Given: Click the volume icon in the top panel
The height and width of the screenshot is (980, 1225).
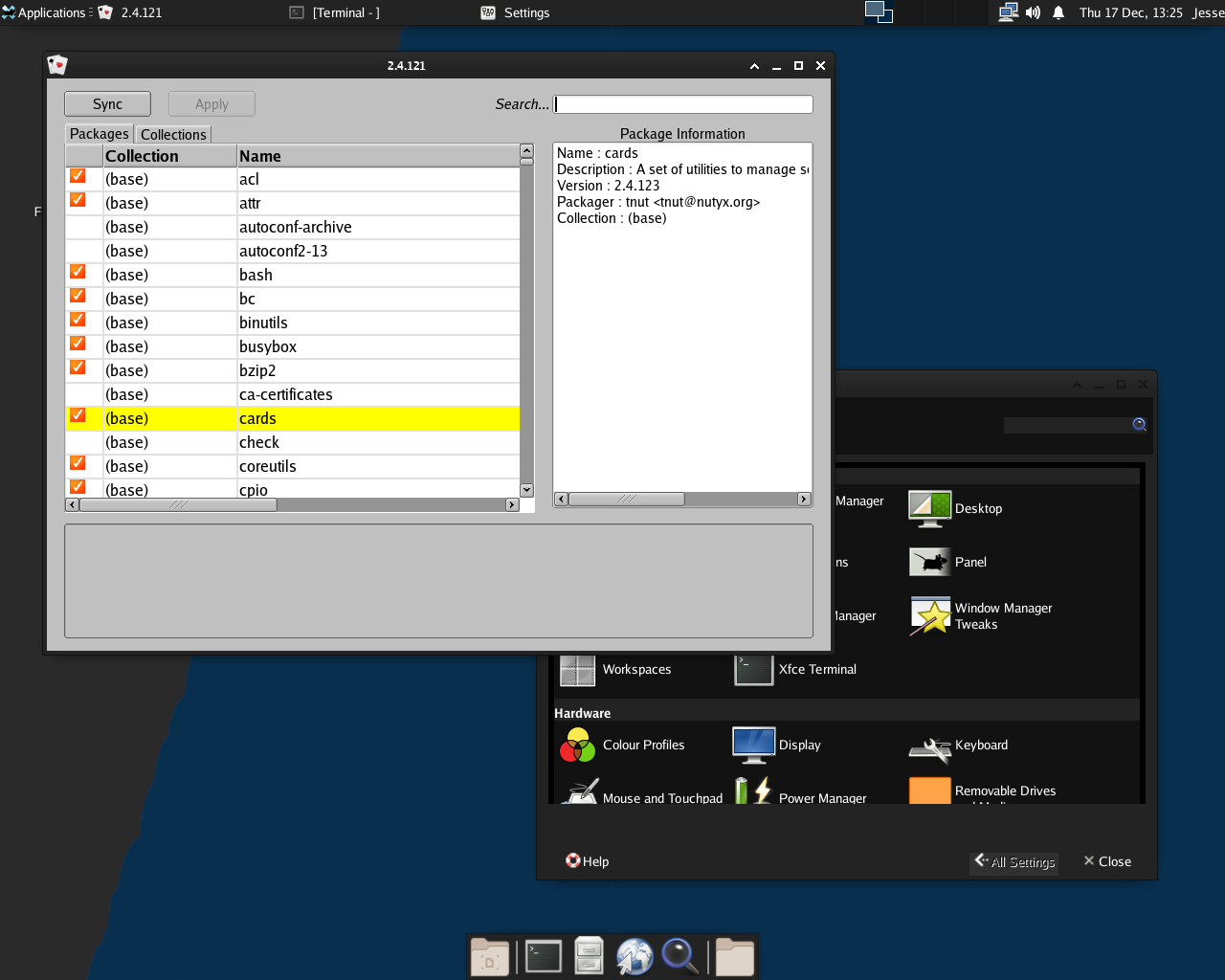Looking at the screenshot, I should [x=1033, y=12].
